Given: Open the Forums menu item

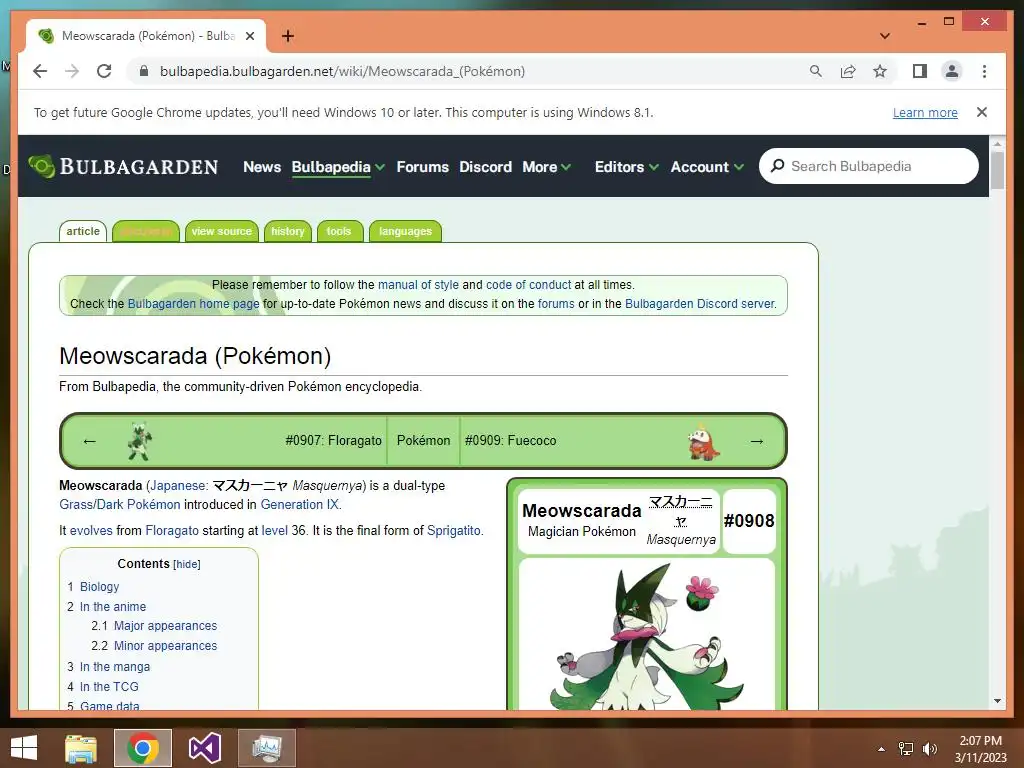Looking at the screenshot, I should (423, 167).
